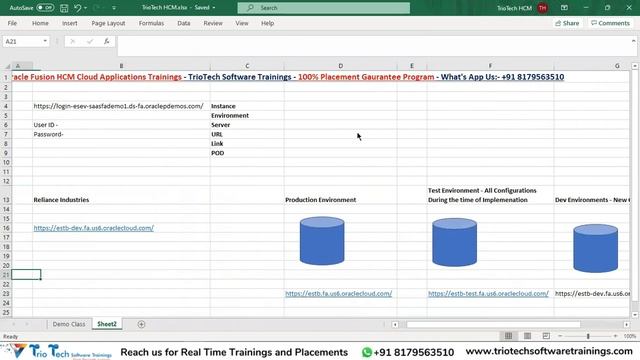Expand the formula bar chevron
Image resolution: width=640 pixels, height=360 pixels.
pyautogui.click(x=633, y=41)
